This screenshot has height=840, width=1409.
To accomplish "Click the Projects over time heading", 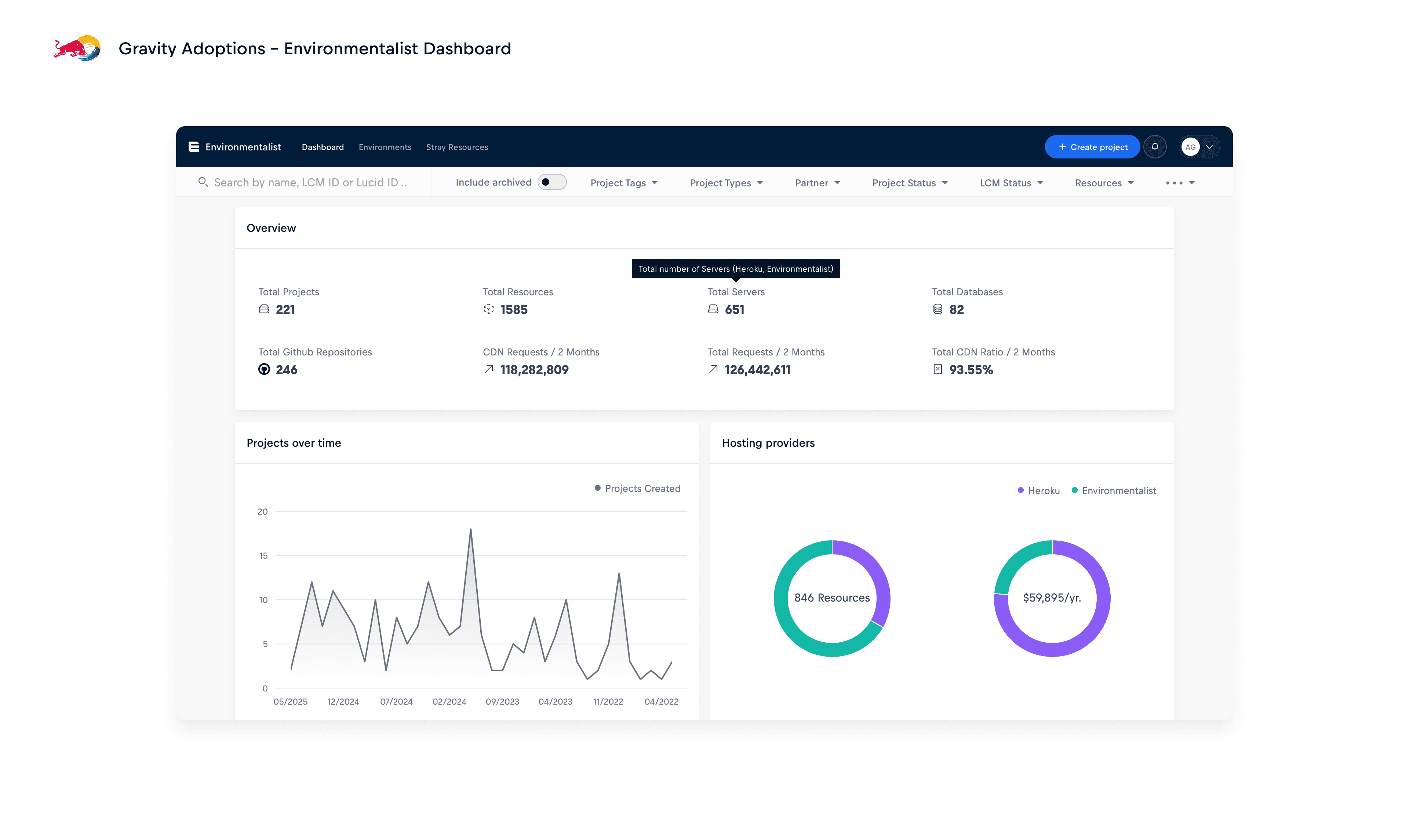I will (x=294, y=443).
